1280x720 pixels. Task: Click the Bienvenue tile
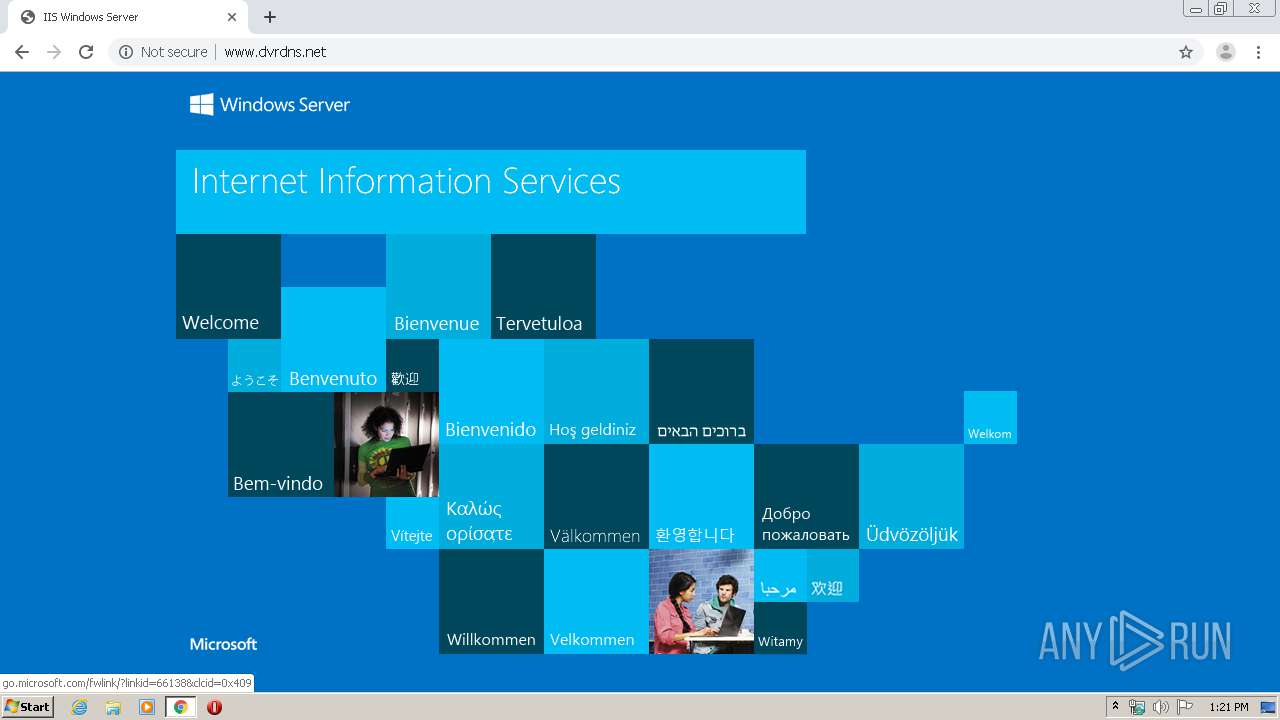click(x=438, y=286)
